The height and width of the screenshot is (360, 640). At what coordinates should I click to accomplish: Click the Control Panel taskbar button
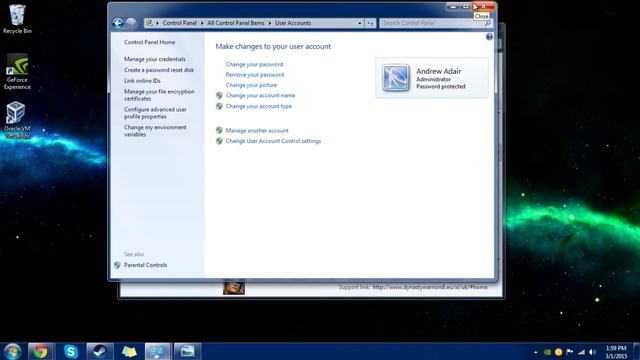(x=158, y=351)
